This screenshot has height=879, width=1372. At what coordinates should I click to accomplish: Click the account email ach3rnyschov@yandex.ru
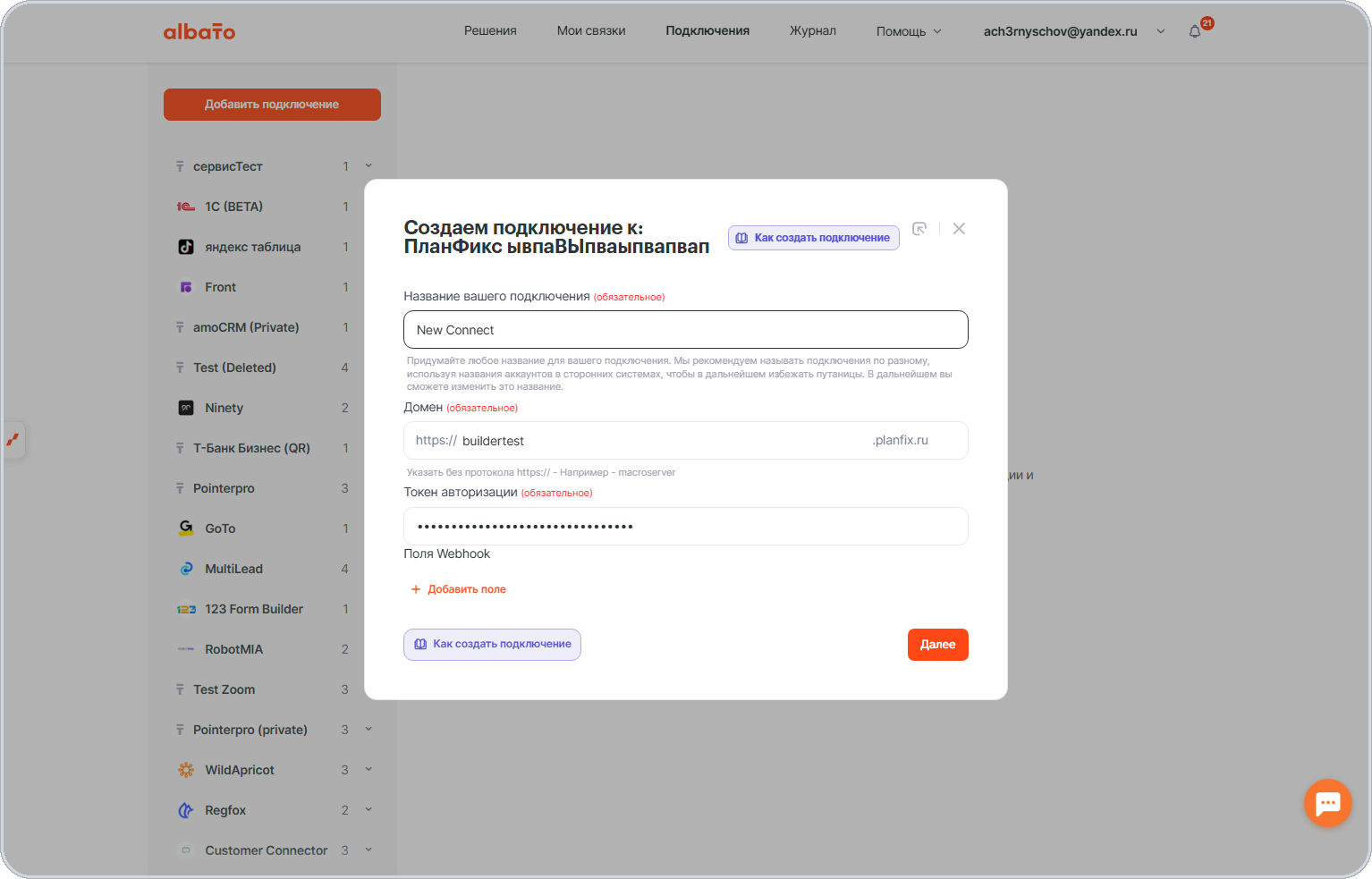coord(1061,31)
